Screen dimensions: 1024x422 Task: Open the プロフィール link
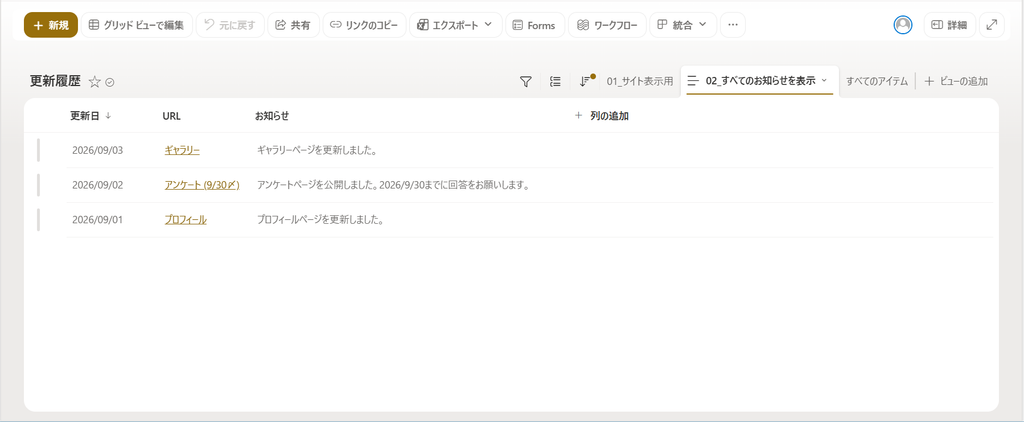click(x=185, y=219)
